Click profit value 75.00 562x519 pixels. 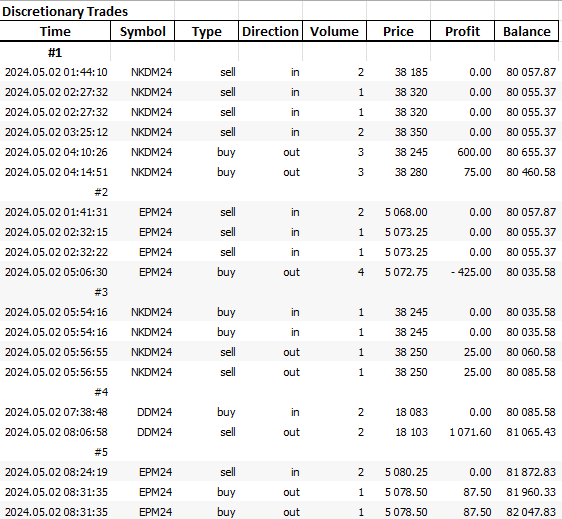pos(477,172)
